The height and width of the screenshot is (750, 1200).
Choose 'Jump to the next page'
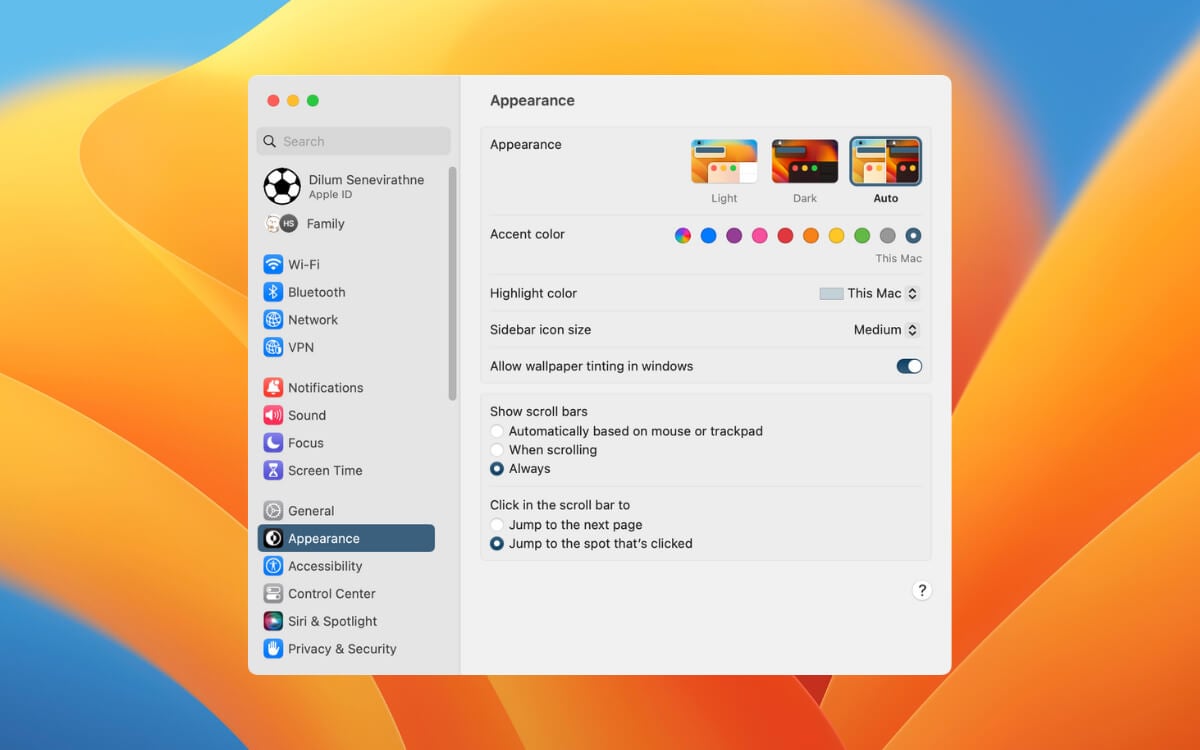click(x=497, y=525)
